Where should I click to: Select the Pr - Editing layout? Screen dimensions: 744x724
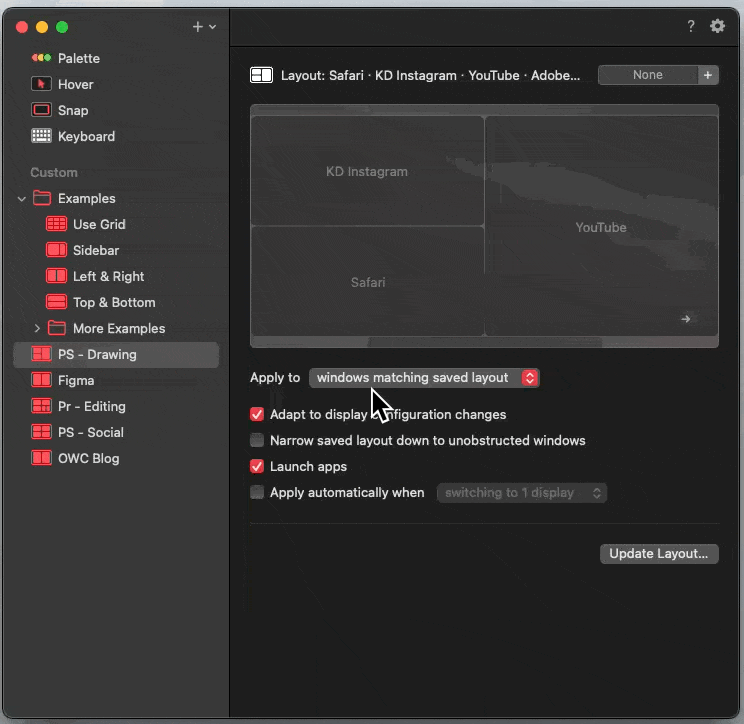click(91, 406)
